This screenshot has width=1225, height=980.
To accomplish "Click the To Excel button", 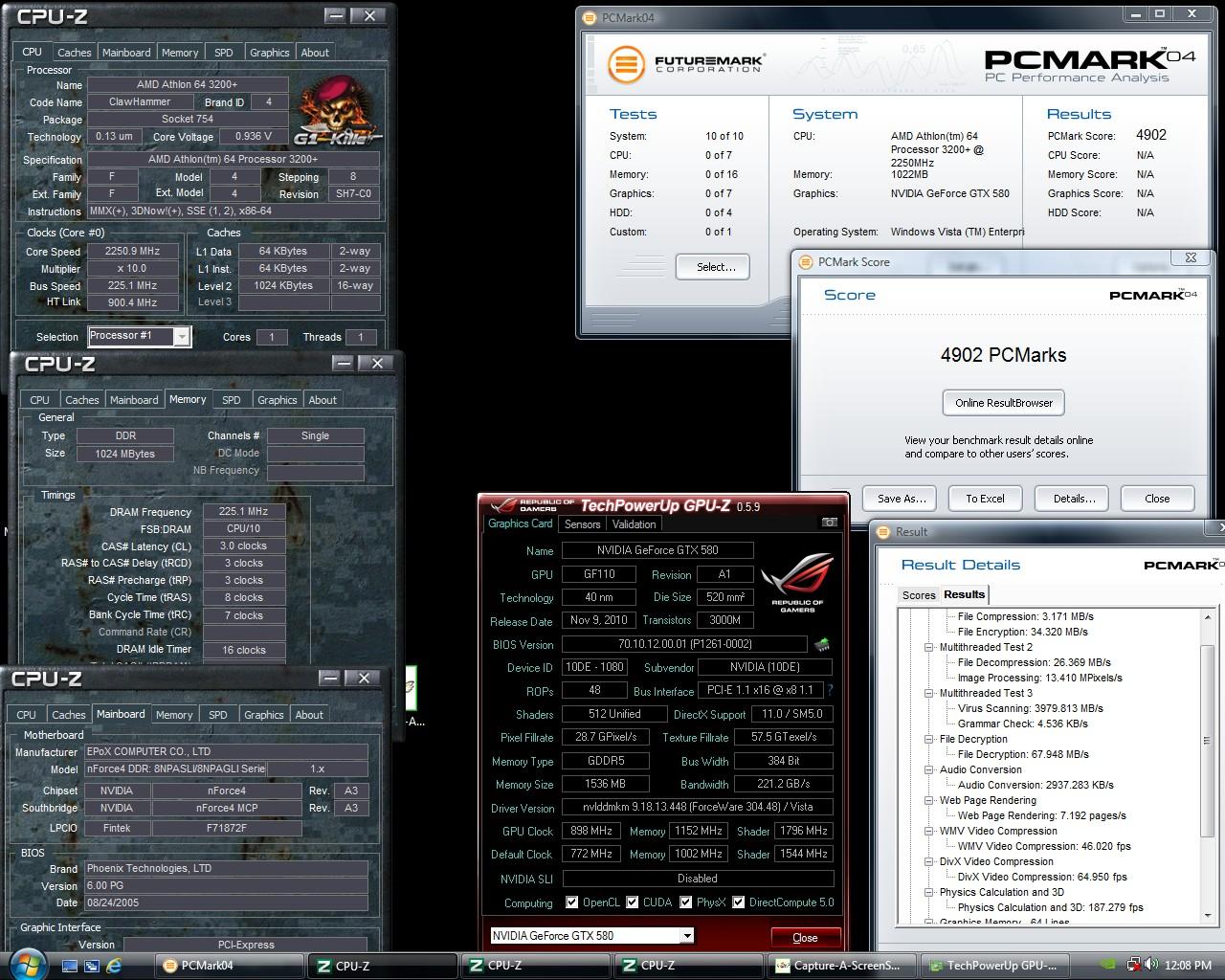I will point(985,499).
